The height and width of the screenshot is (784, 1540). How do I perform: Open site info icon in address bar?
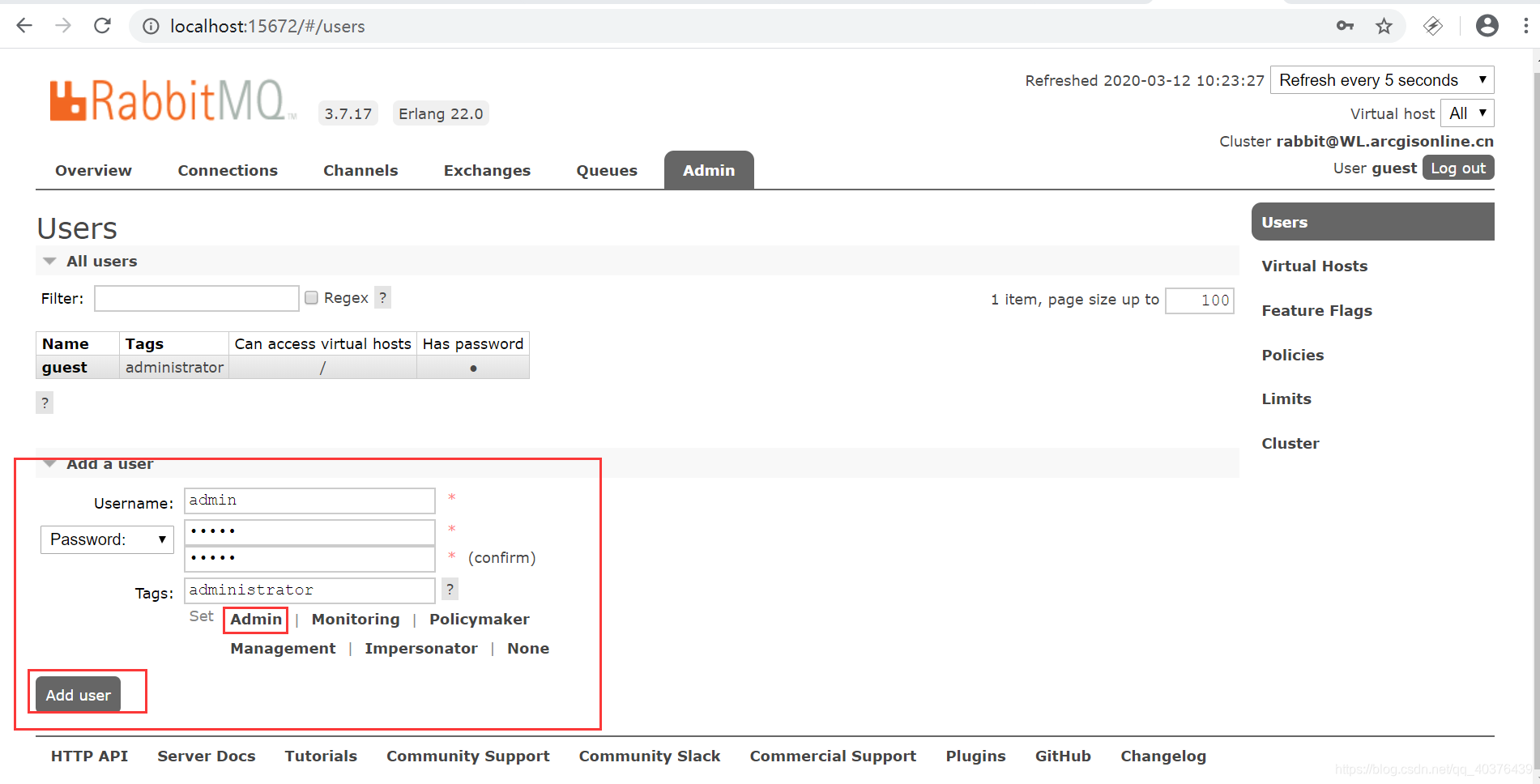coord(151,27)
